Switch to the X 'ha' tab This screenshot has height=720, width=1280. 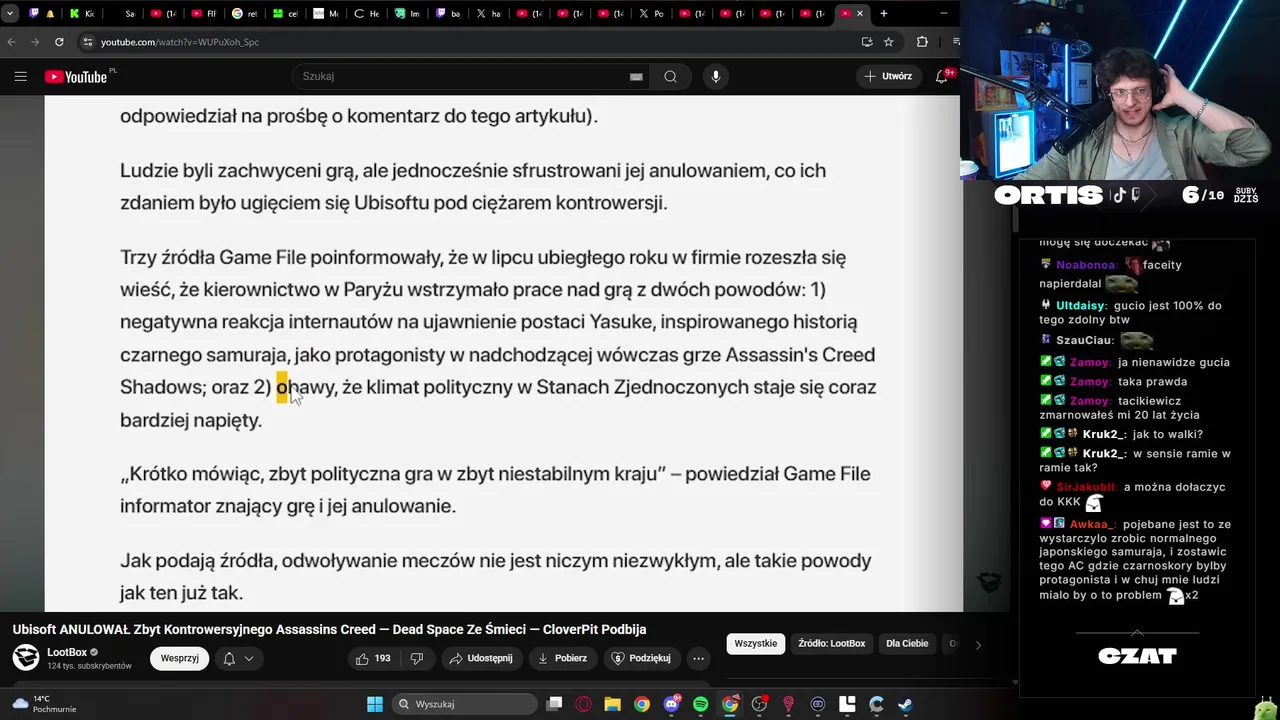[x=488, y=14]
